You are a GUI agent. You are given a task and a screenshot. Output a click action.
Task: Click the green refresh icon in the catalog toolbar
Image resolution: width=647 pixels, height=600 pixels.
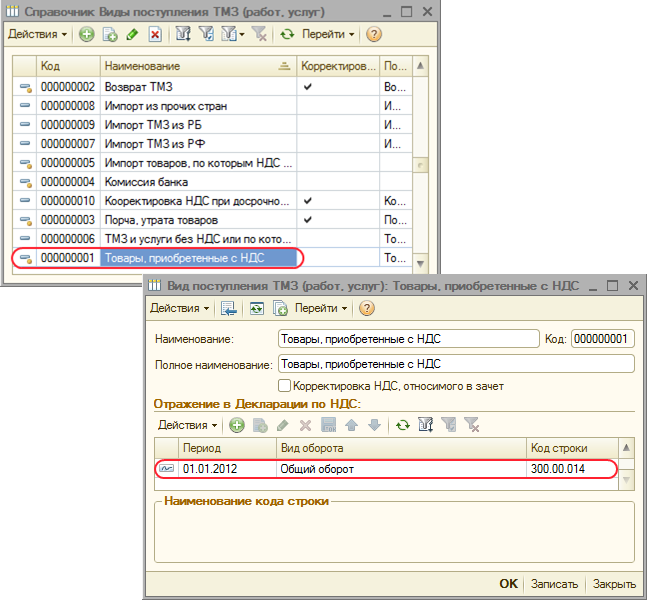(287, 34)
